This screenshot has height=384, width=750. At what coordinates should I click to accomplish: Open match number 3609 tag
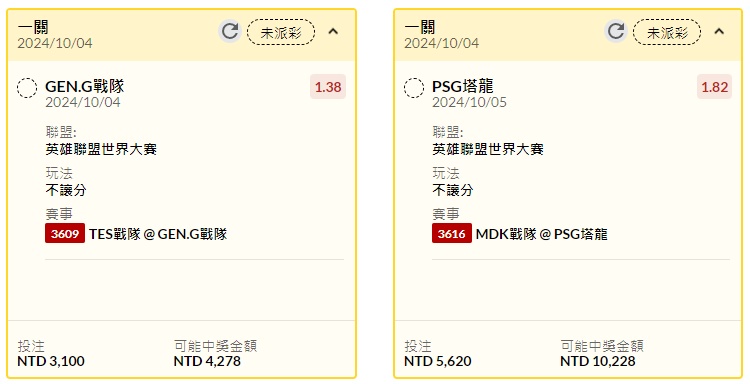pyautogui.click(x=65, y=234)
